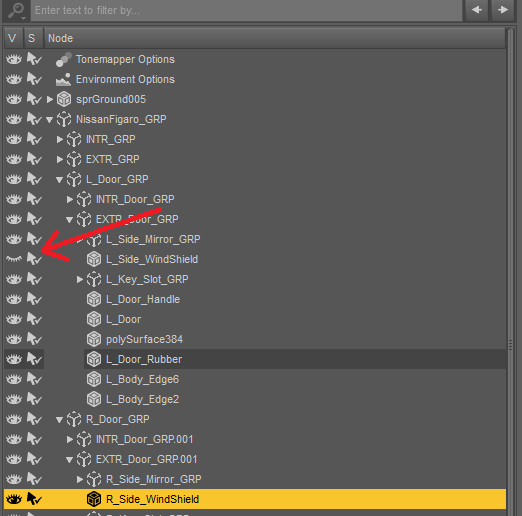Click the R_Side_Mirror_GRP group icon
The height and width of the screenshot is (516, 522).
94,479
